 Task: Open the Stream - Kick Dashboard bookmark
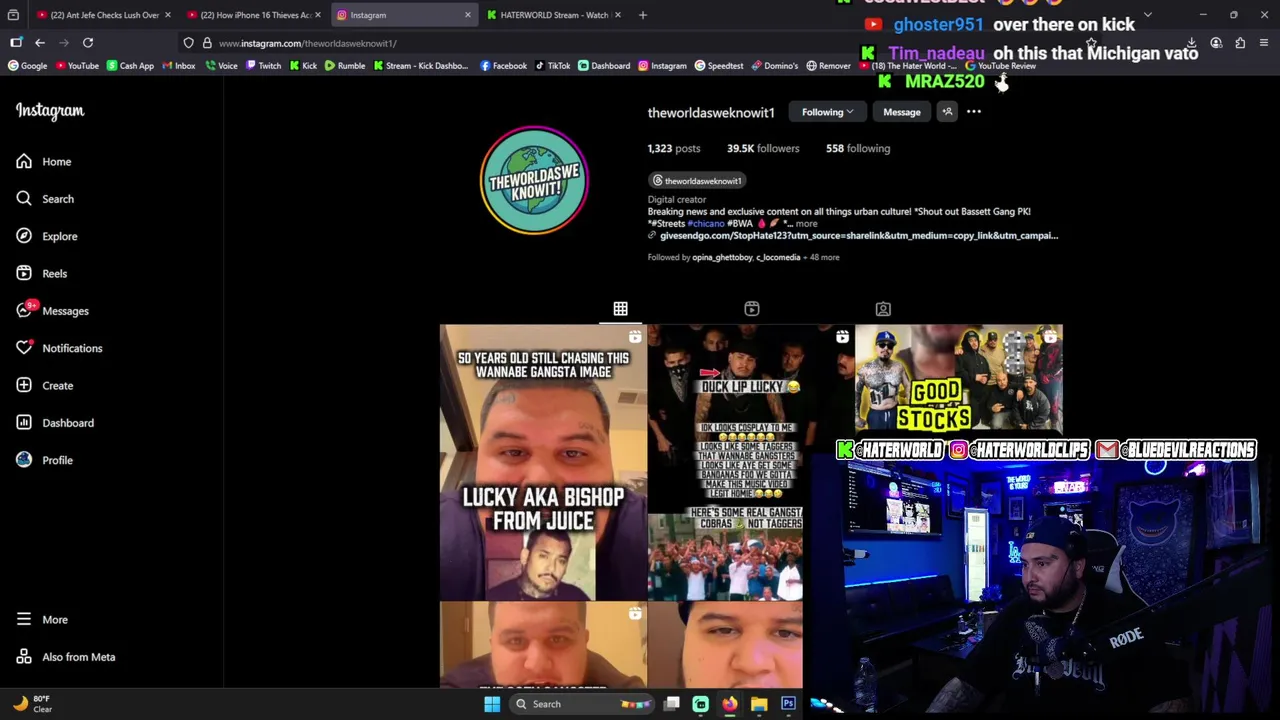tap(421, 66)
